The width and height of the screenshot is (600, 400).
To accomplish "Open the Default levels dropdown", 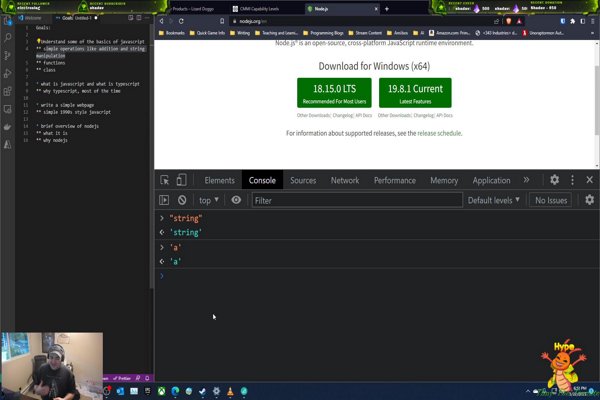I will 494,200.
